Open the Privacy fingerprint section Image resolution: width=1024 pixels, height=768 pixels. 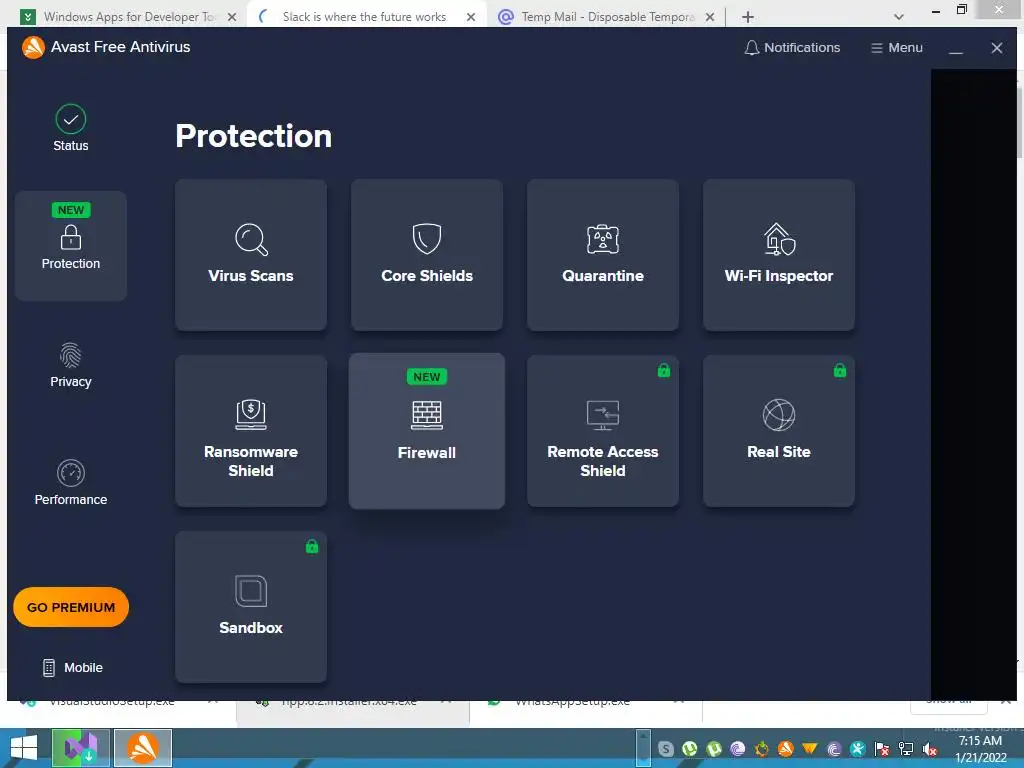[71, 365]
